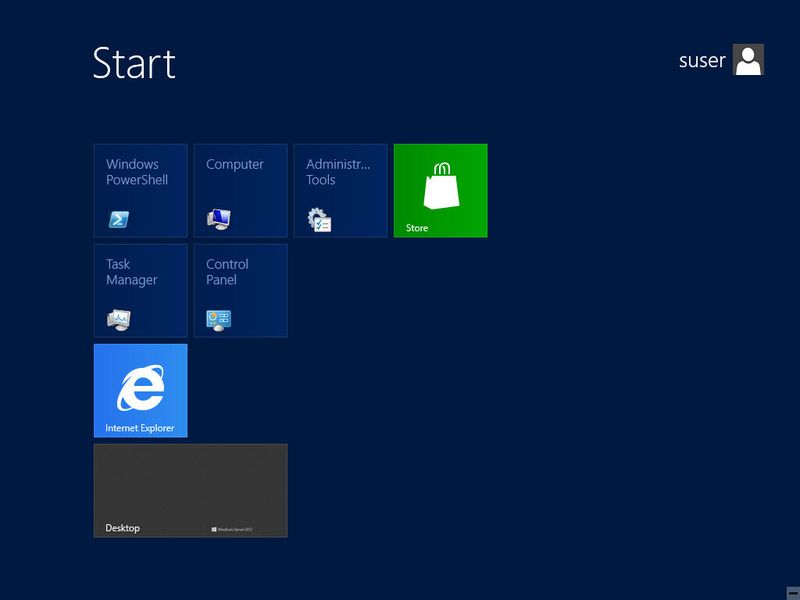
Task: Open the Windows PowerShell tile
Action: [140, 190]
